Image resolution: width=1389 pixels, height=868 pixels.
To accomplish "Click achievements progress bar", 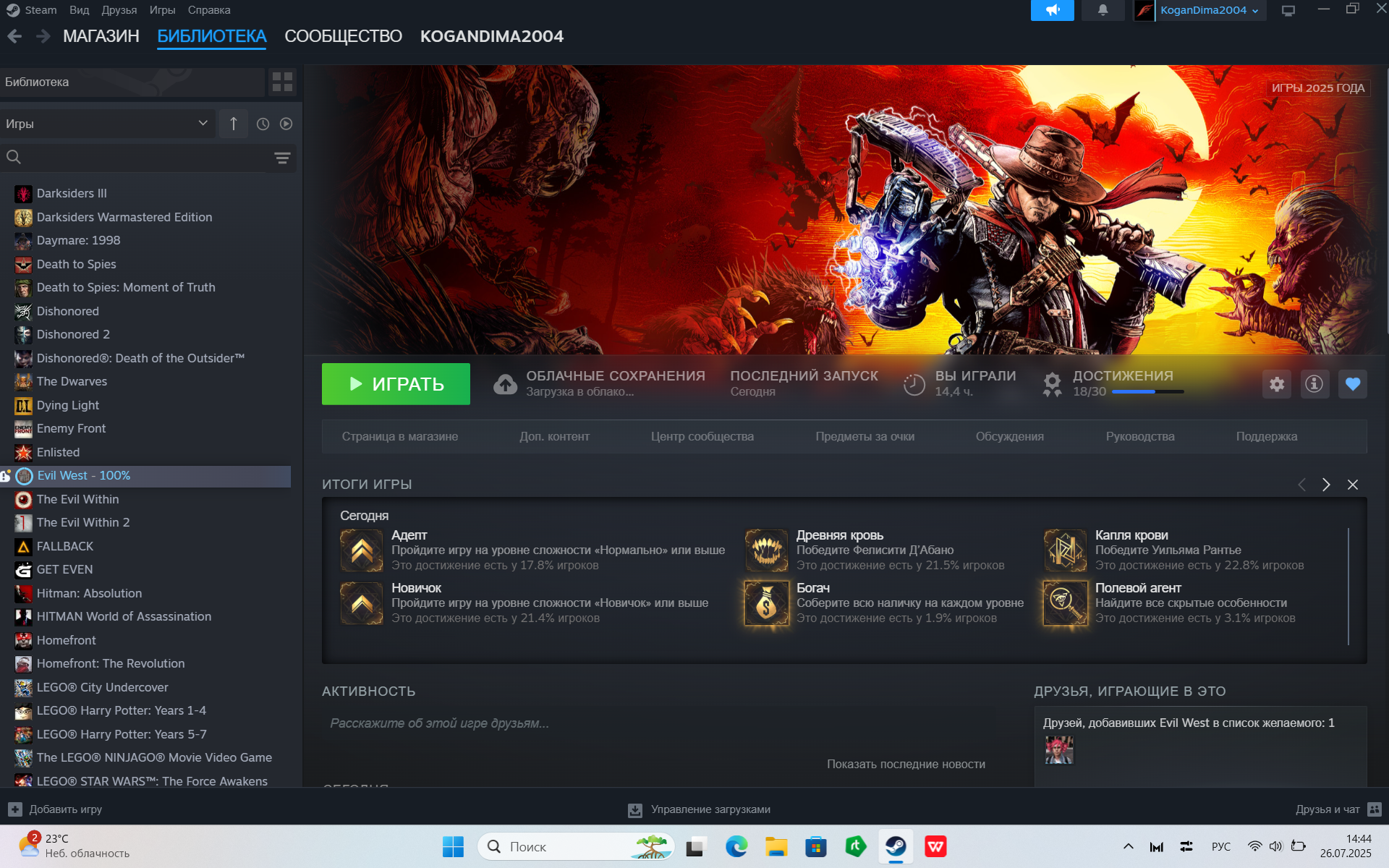I will 1148,392.
